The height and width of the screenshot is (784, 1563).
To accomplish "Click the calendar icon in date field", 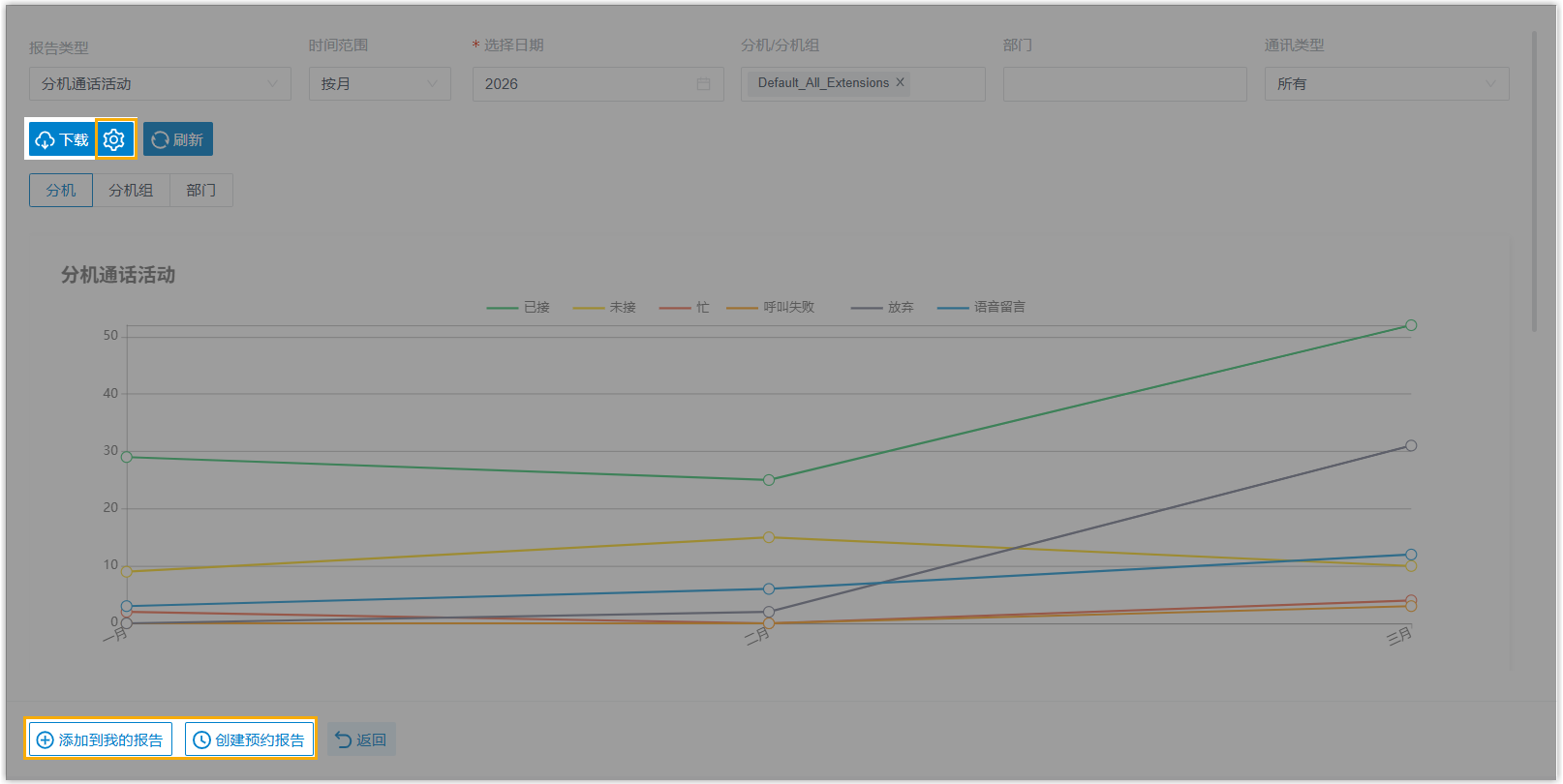I will point(703,84).
